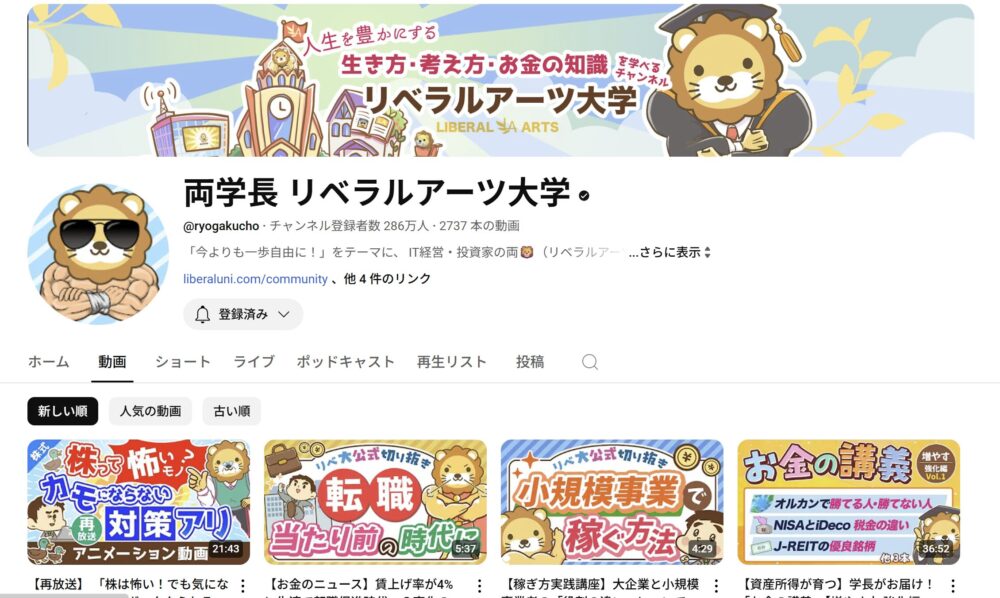Open the three-dot menu for お金のニュース video
The height and width of the screenshot is (598, 1000).
479,585
